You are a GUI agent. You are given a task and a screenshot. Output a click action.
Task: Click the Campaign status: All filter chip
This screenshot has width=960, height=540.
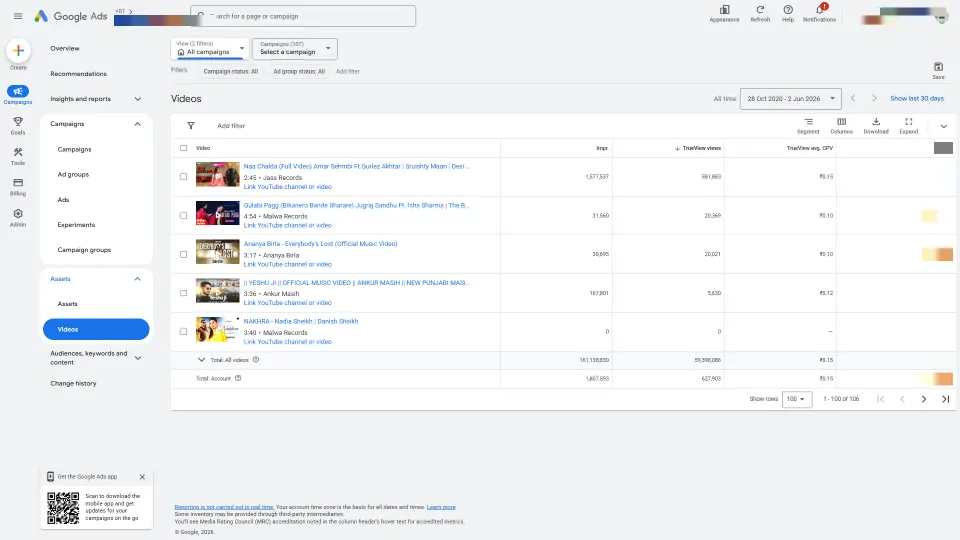coord(231,72)
